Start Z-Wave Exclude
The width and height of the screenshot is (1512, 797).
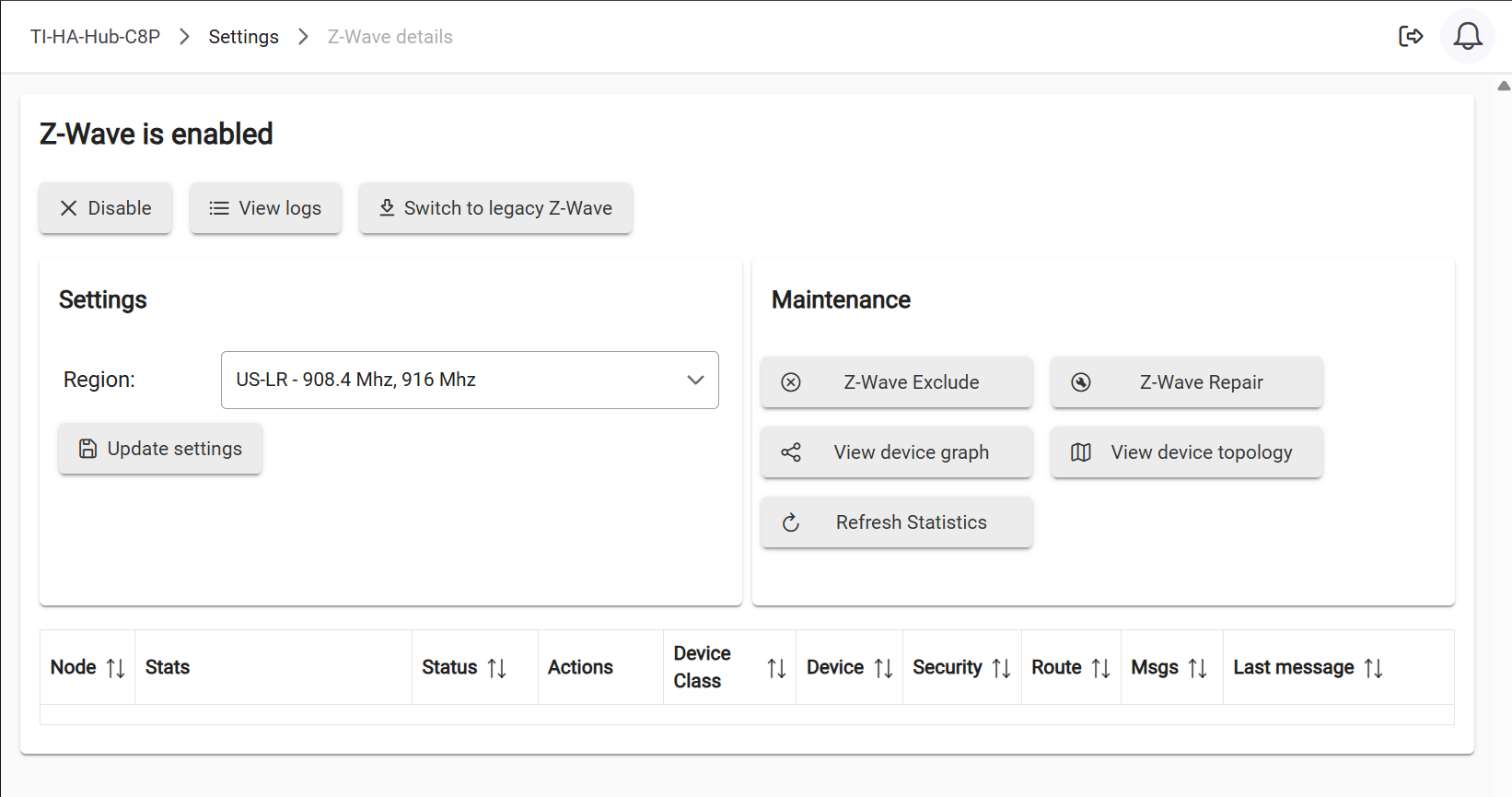896,382
